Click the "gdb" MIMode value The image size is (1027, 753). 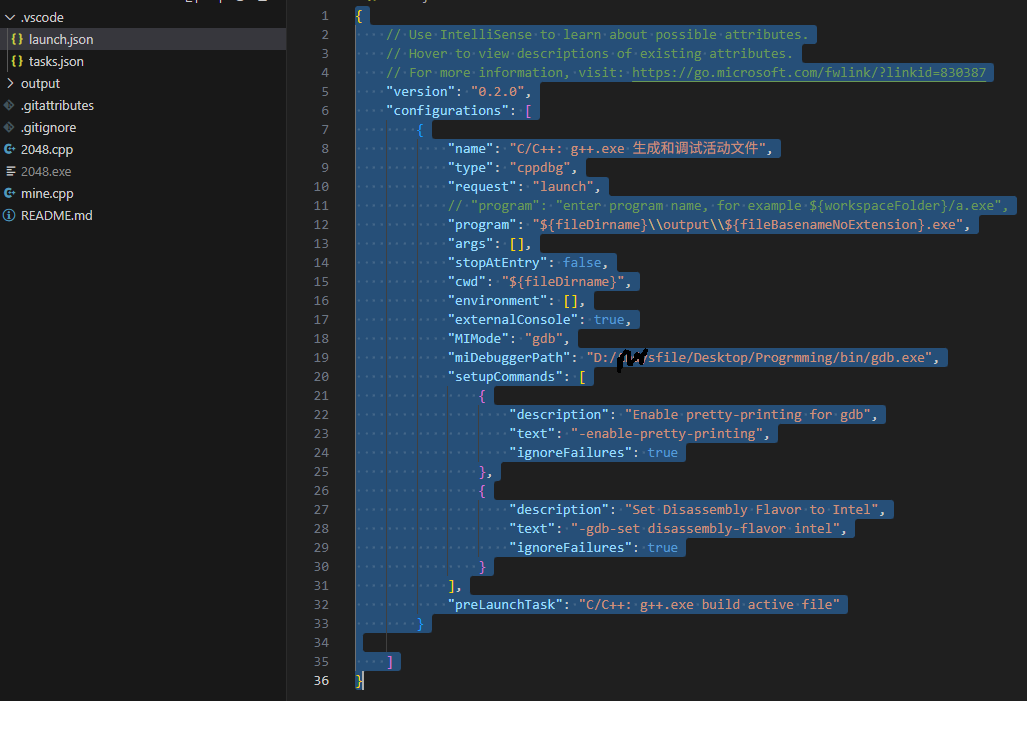pos(544,339)
